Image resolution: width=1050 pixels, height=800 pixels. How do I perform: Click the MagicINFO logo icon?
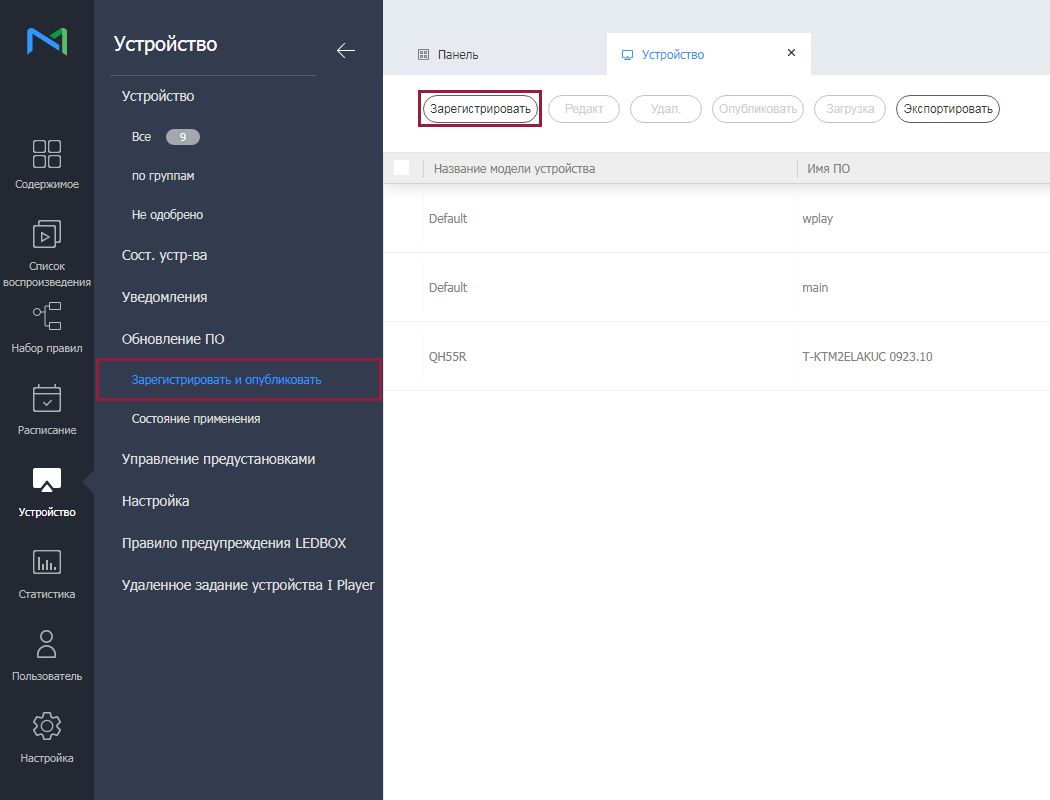pyautogui.click(x=47, y=41)
